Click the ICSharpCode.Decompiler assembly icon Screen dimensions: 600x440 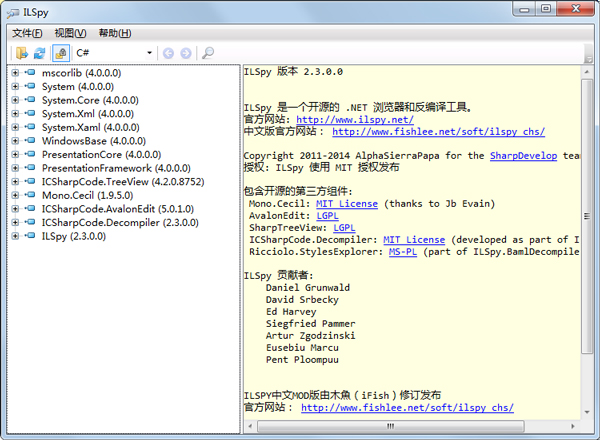pos(30,222)
